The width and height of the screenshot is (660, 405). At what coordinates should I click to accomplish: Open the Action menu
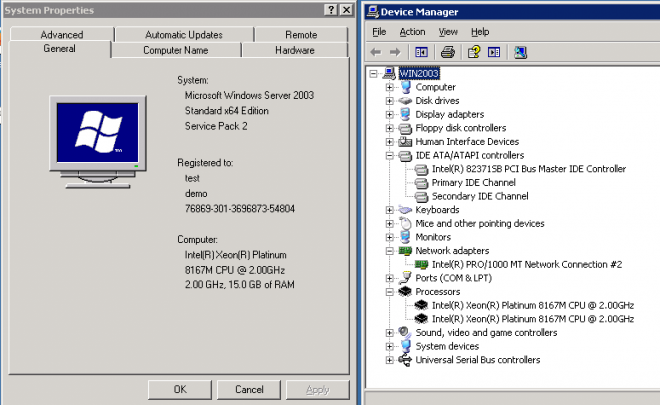tap(412, 32)
